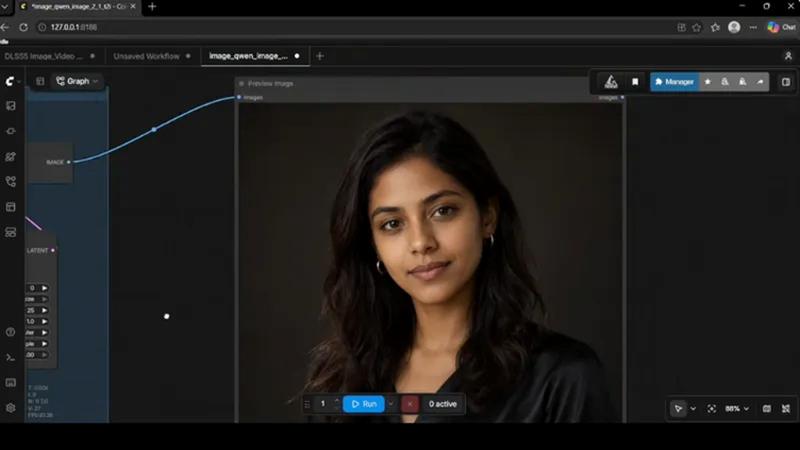Click the triangle logo icon in top toolbar
800x450 pixels.
(x=611, y=82)
